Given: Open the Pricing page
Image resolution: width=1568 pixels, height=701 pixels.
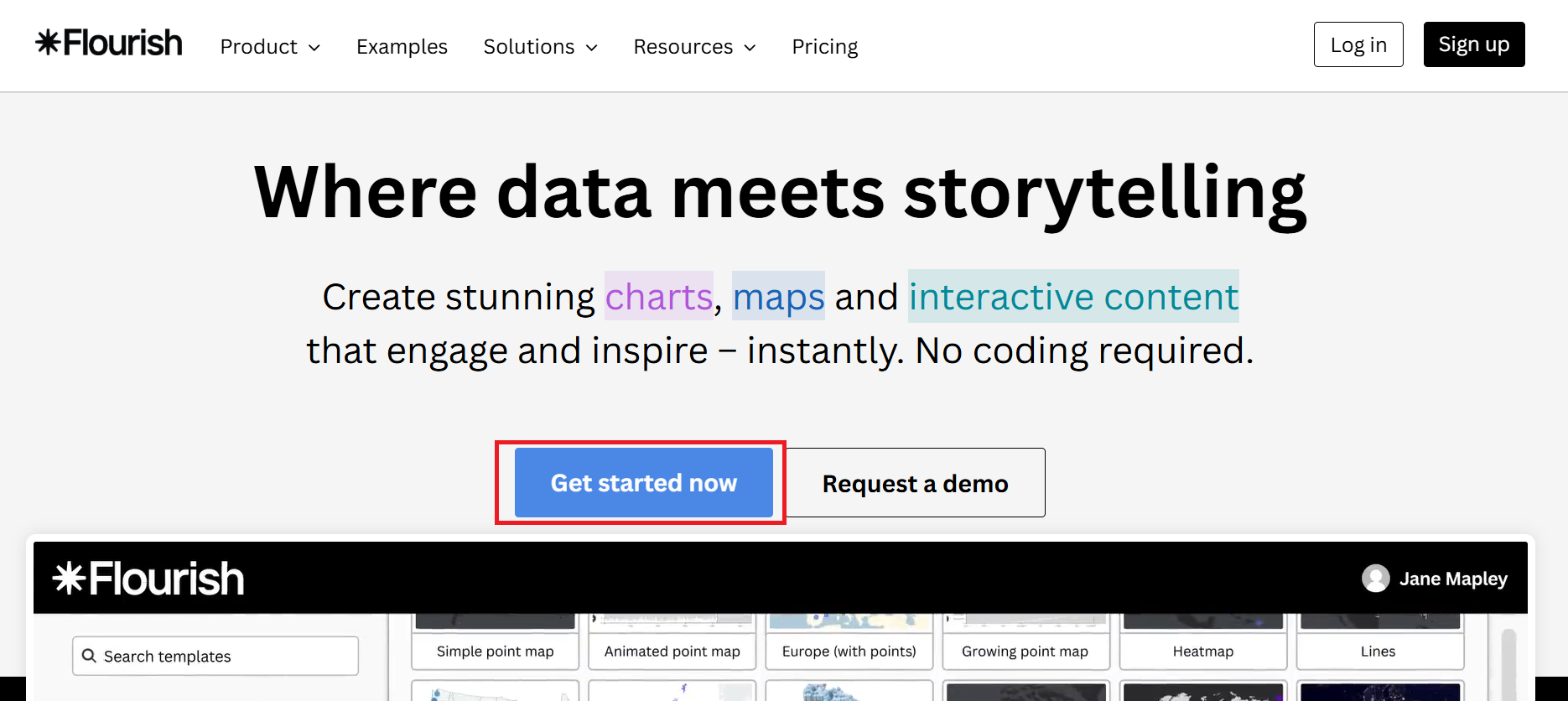Looking at the screenshot, I should click(x=824, y=47).
